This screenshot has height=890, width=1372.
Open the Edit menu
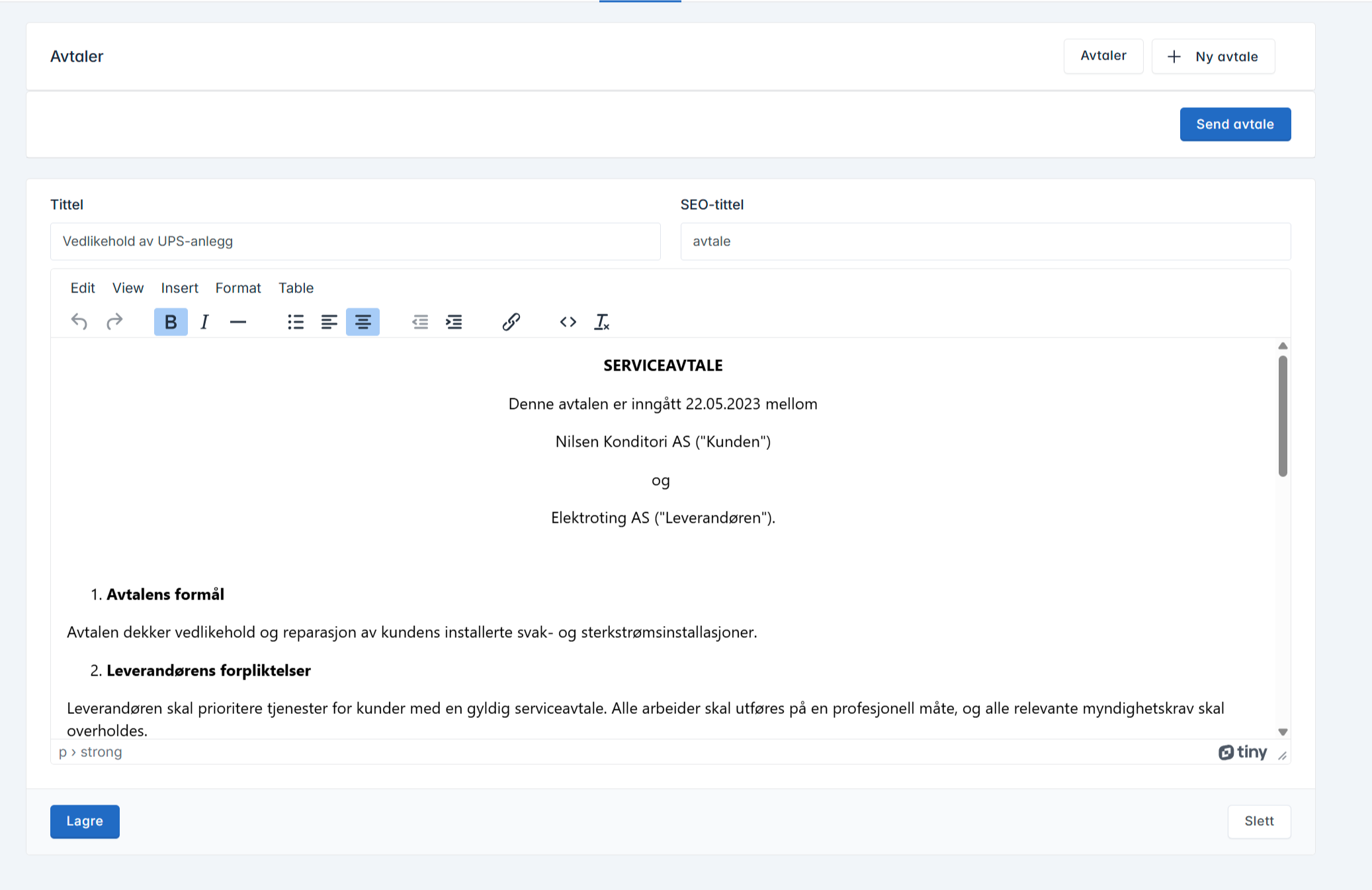pyautogui.click(x=83, y=288)
